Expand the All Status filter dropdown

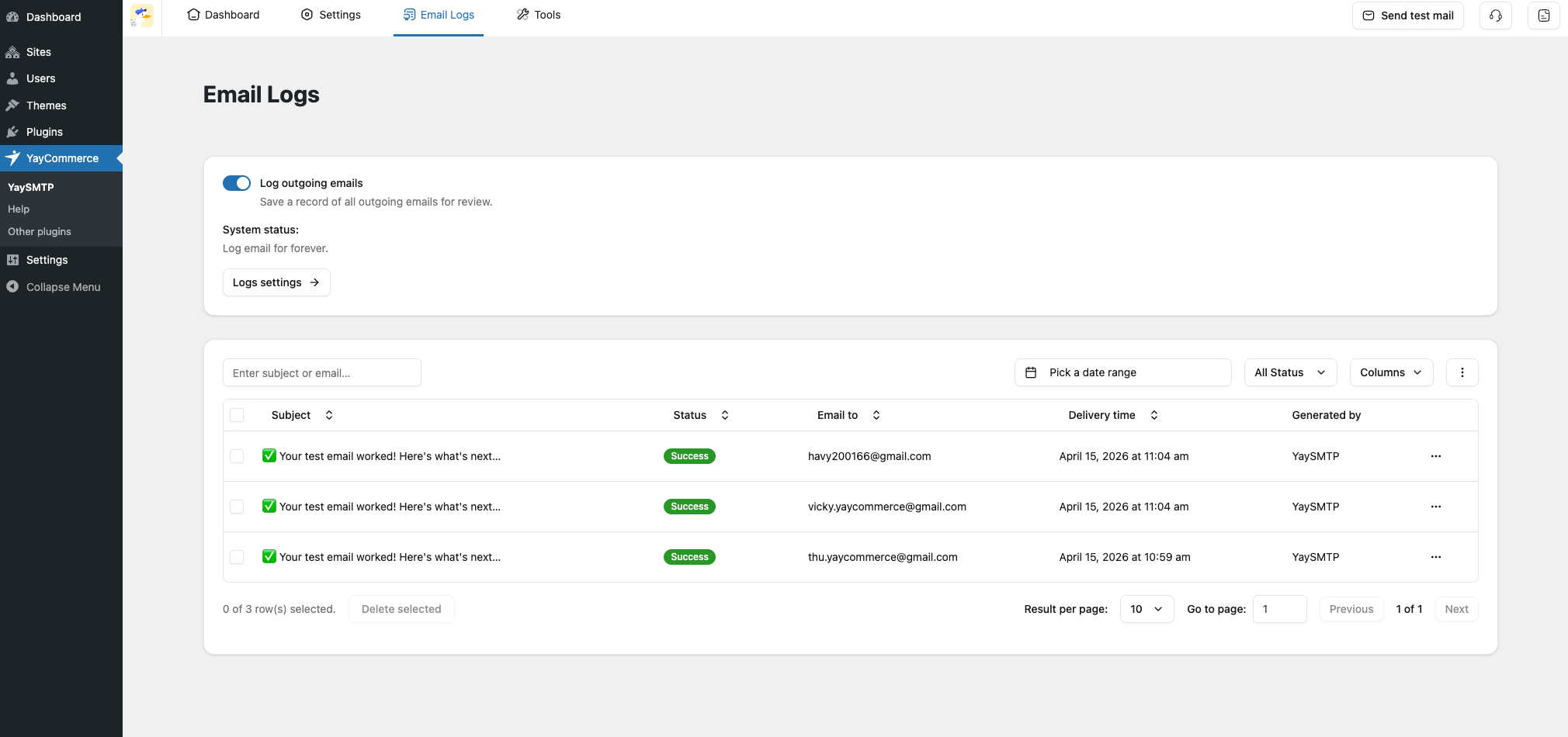[1289, 372]
